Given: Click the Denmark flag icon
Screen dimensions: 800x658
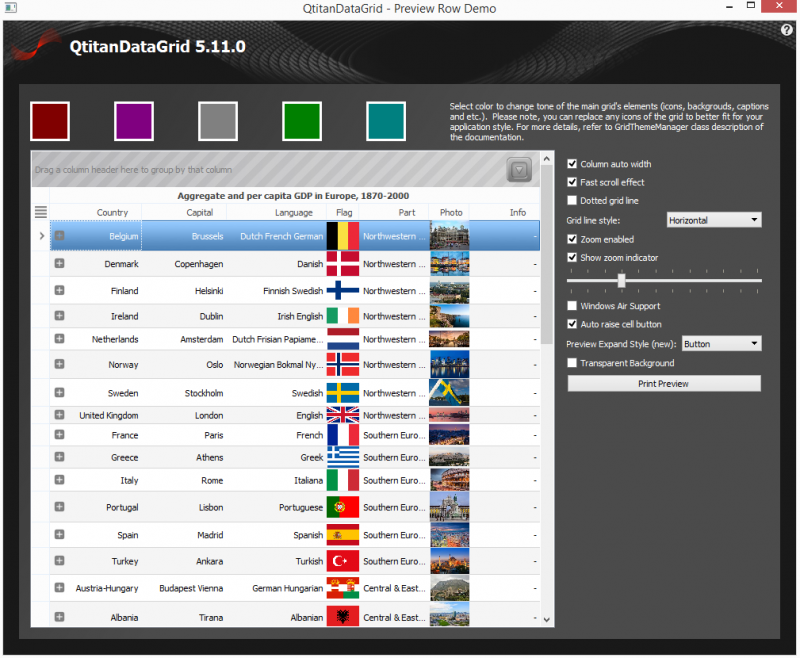Looking at the screenshot, I should 342,263.
